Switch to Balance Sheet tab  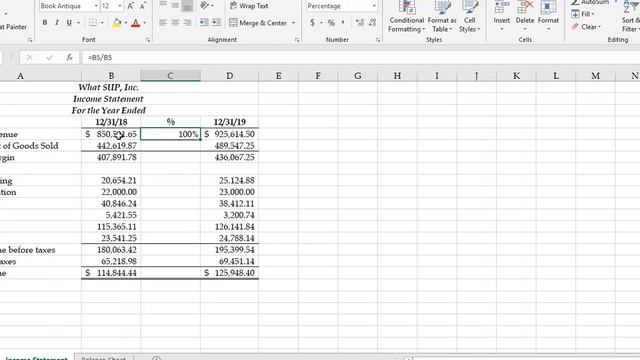104,358
